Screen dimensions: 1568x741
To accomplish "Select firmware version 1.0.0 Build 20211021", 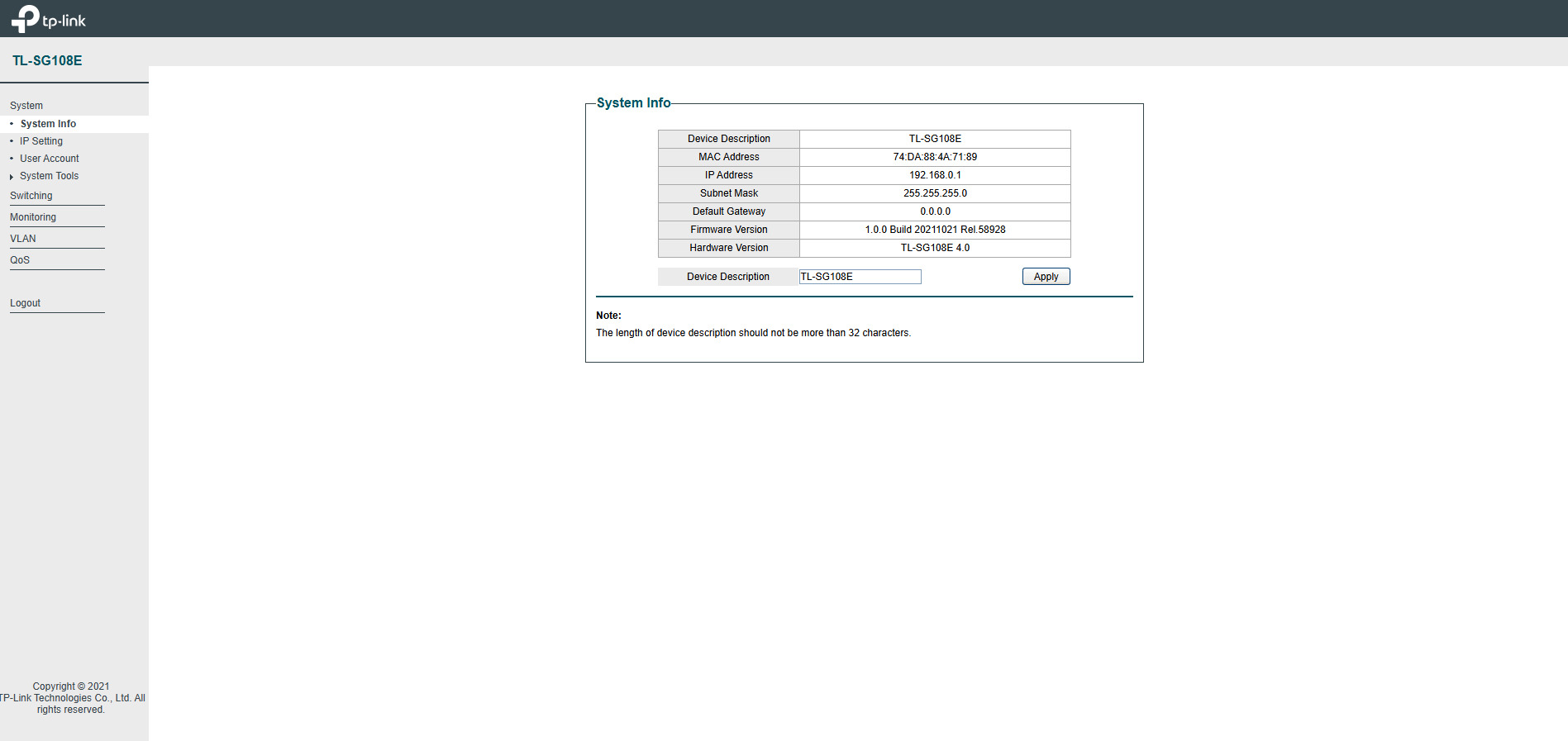I will click(935, 230).
